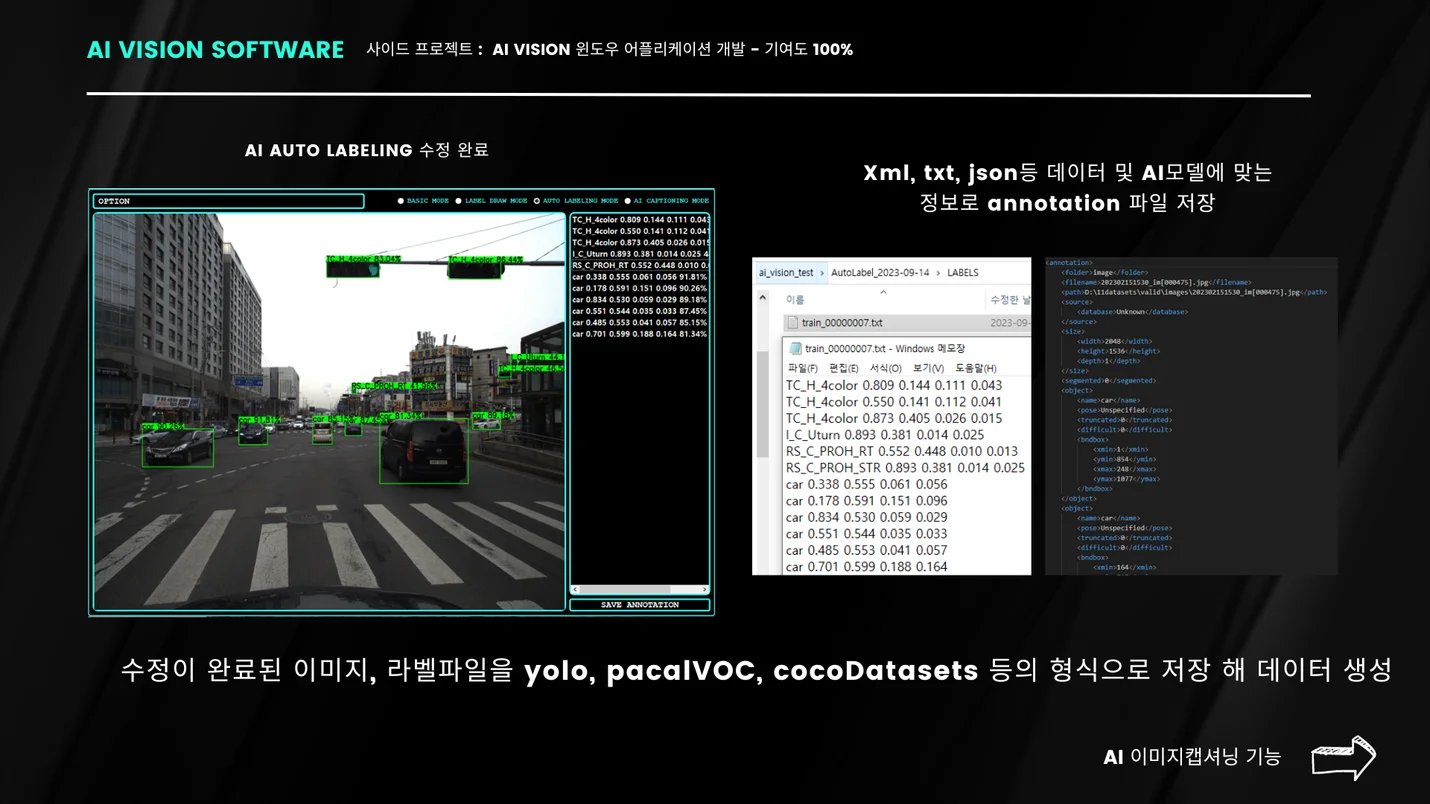The width and height of the screenshot is (1430, 804).
Task: Click the sort chevron above the 이름 column
Action: click(882, 292)
